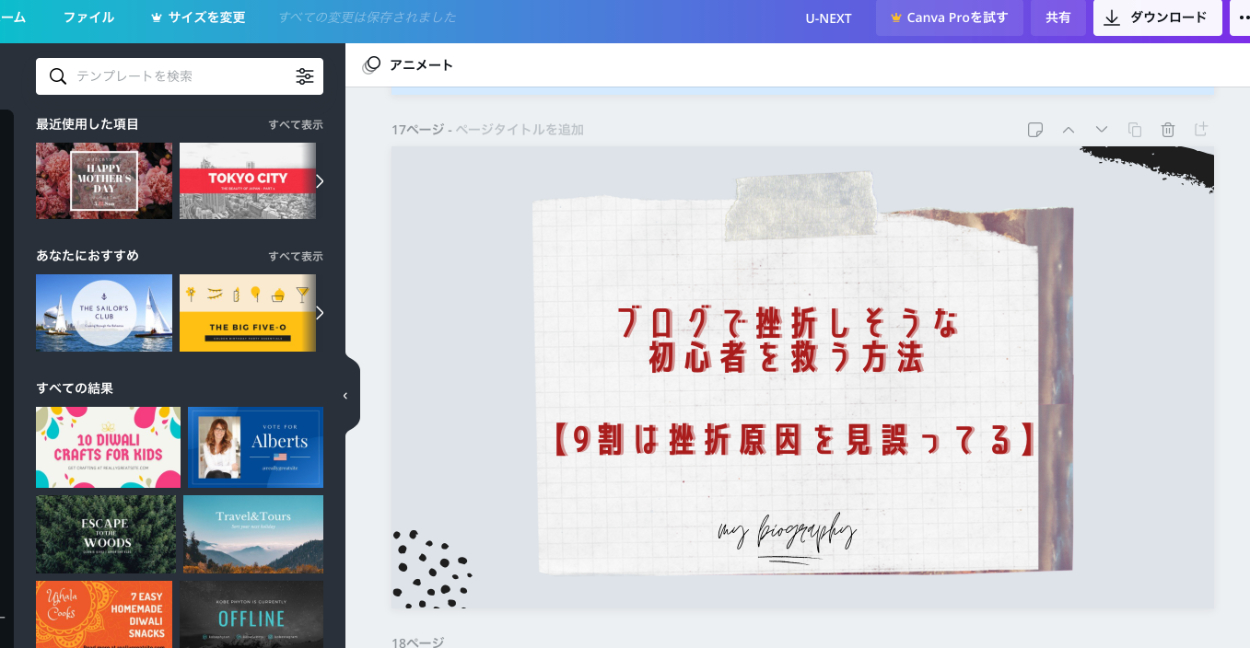The image size is (1250, 648).
Task: Show all recently used items link
Action: pos(295,125)
